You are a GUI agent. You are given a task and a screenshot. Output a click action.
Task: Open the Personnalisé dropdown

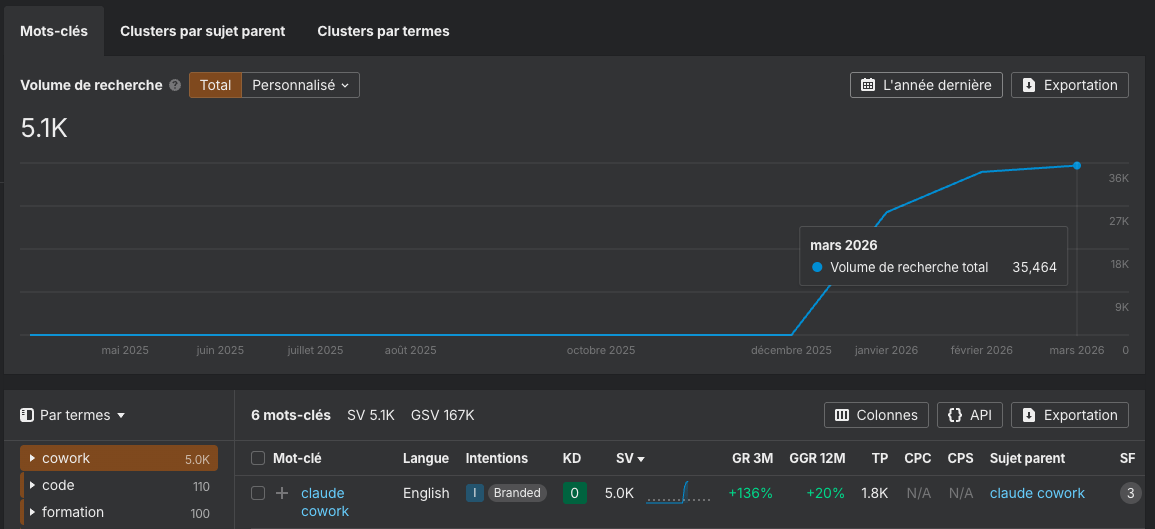301,85
